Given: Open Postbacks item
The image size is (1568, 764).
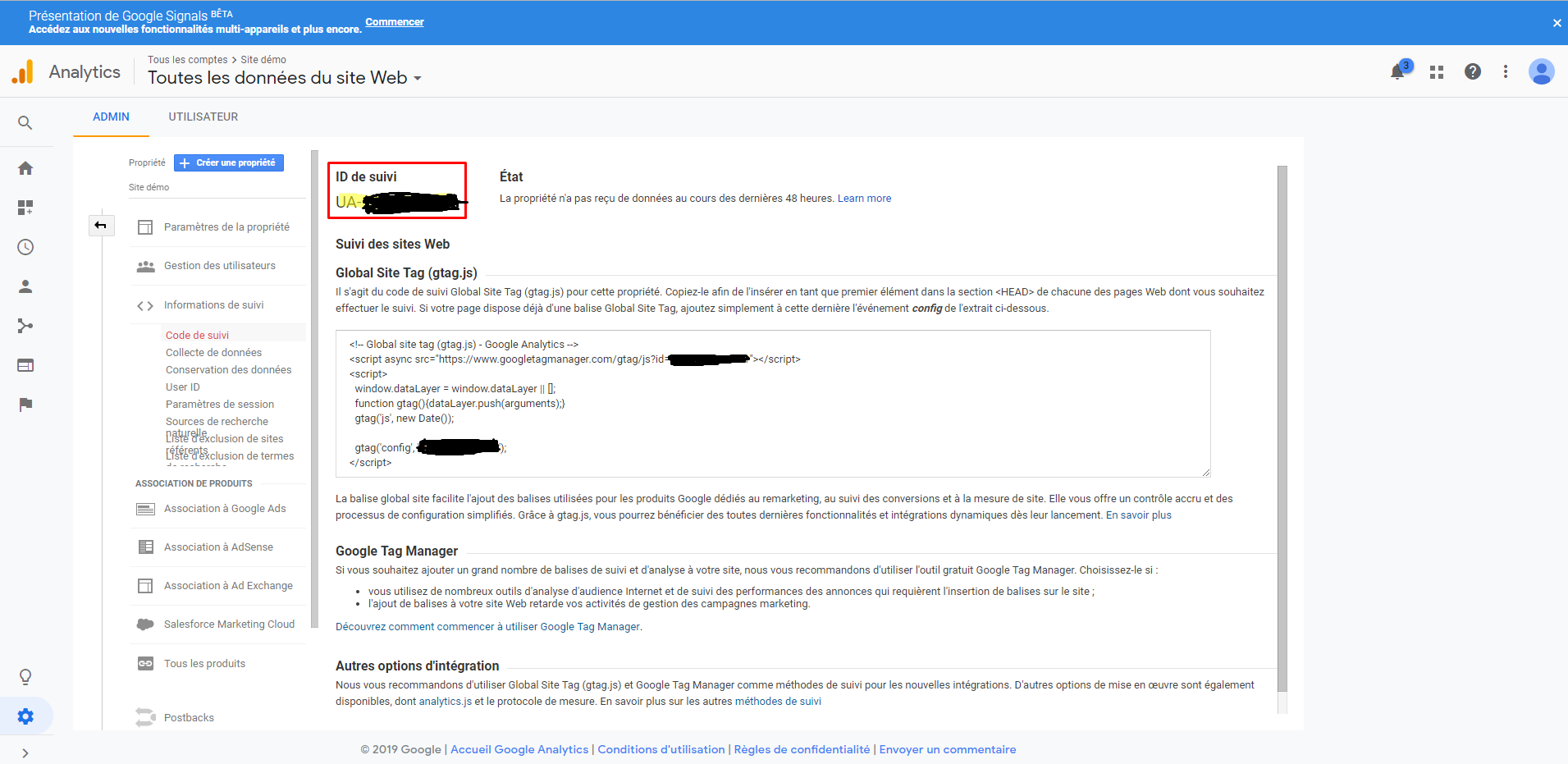Looking at the screenshot, I should click(189, 718).
